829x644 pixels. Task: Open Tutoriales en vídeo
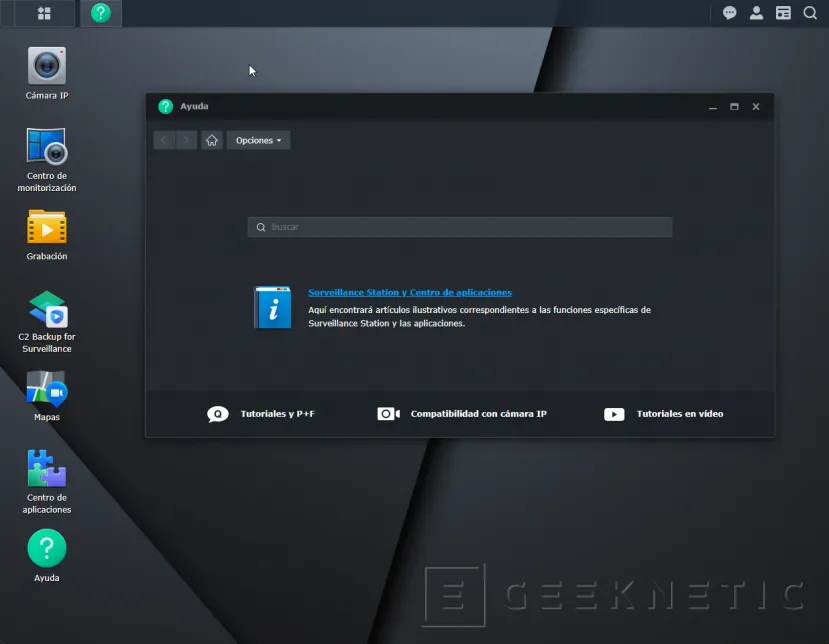point(664,414)
